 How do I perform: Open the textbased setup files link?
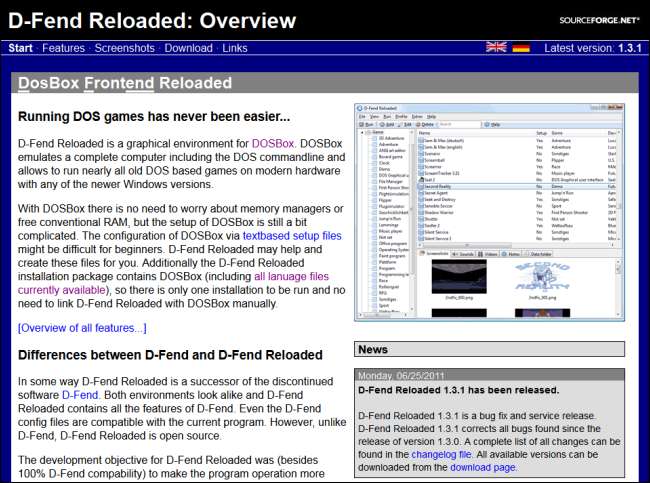(292, 236)
